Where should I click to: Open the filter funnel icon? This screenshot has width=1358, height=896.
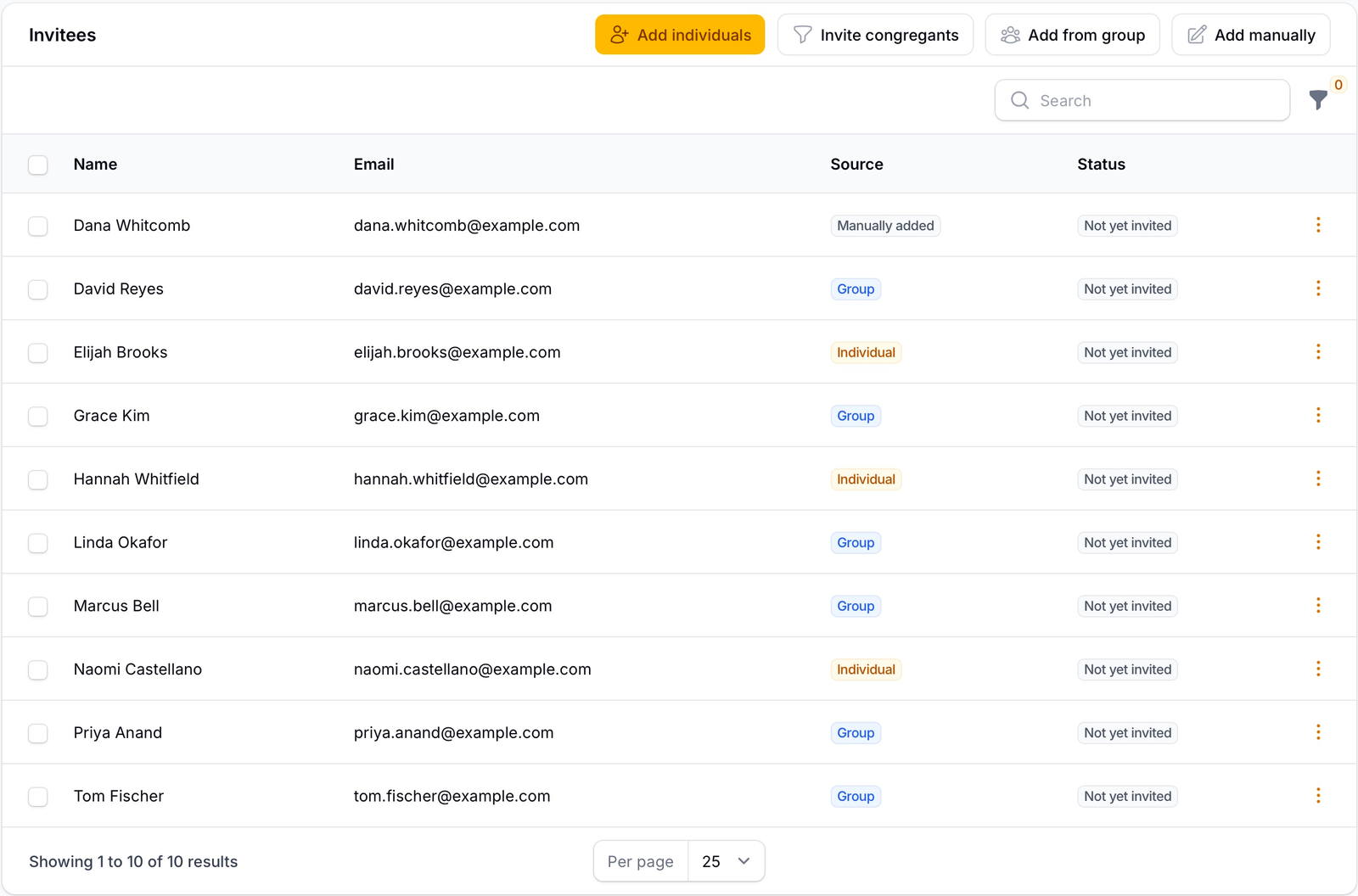1318,100
